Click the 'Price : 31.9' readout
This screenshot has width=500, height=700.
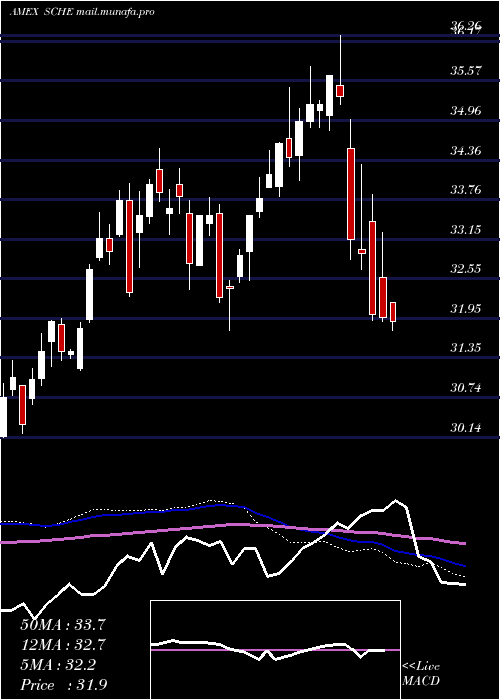tap(63, 685)
